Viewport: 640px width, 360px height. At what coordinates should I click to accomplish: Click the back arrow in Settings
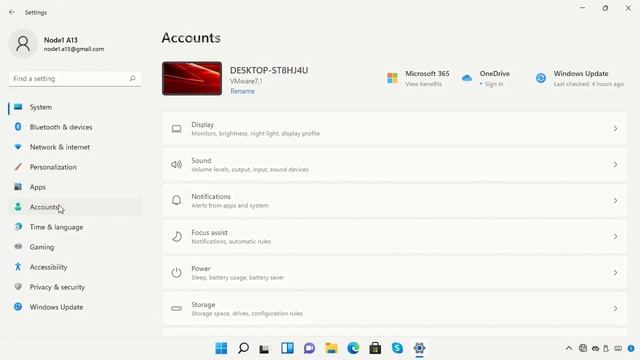(x=11, y=12)
